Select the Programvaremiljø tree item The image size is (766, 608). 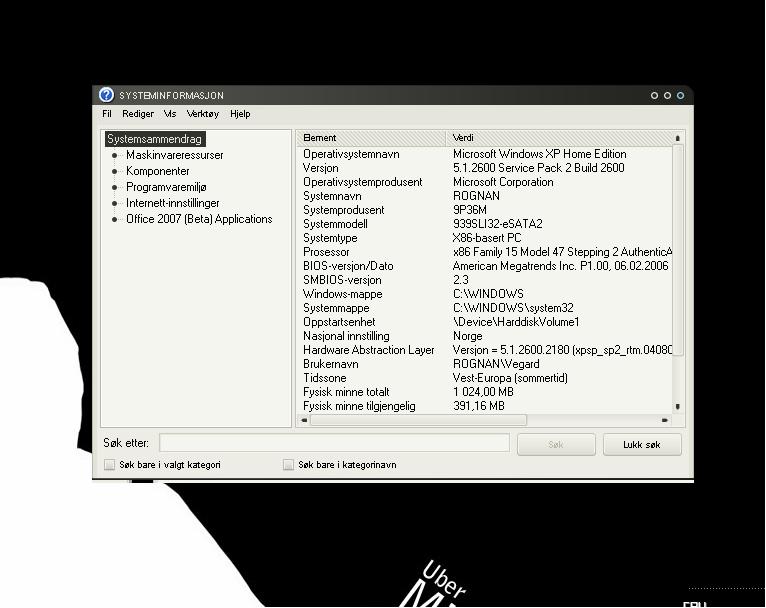(x=166, y=187)
